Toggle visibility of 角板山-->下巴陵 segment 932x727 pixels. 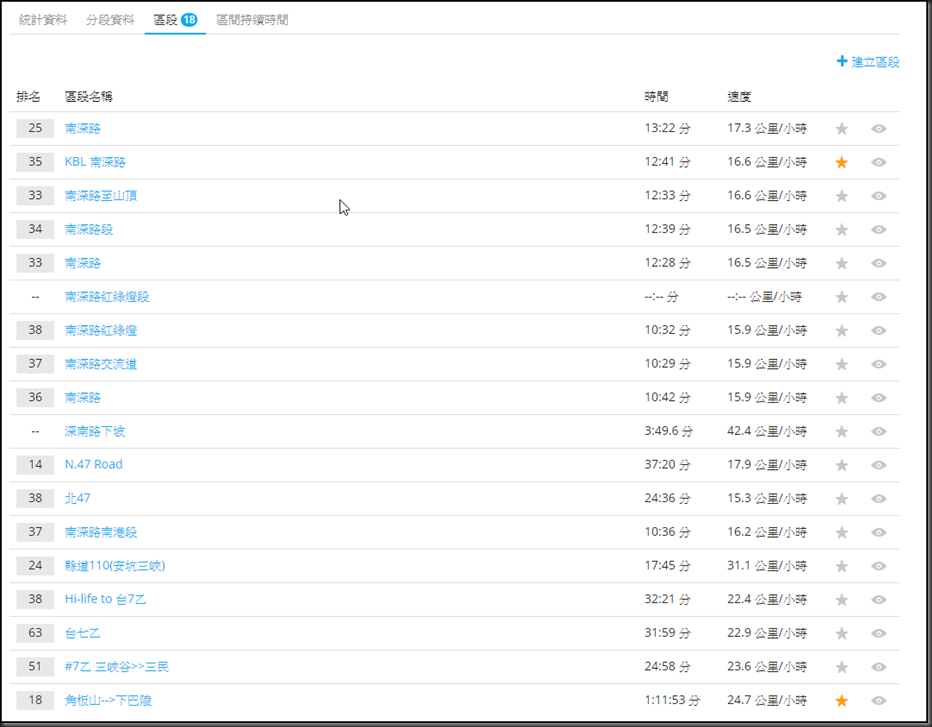tap(879, 700)
